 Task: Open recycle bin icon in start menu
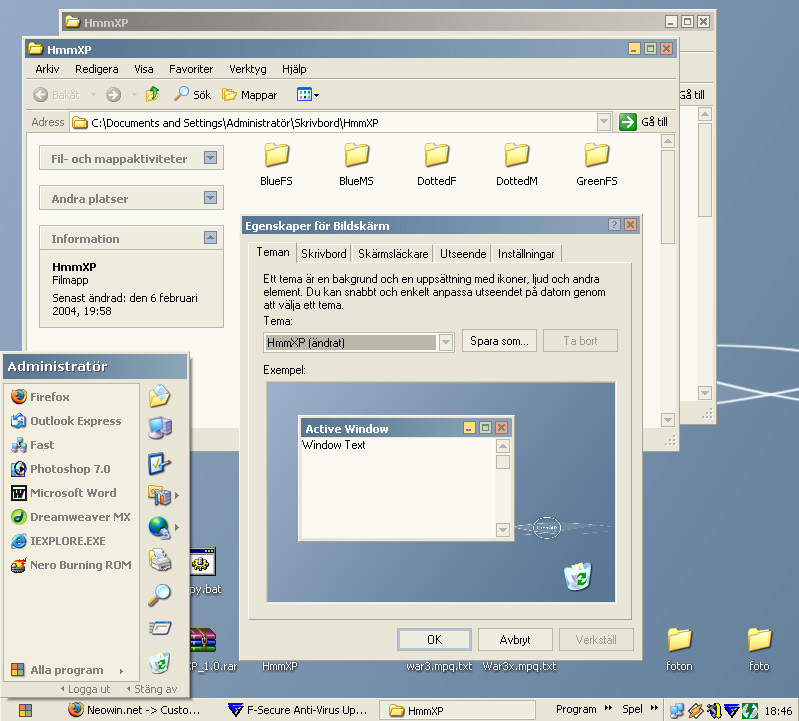[x=159, y=663]
